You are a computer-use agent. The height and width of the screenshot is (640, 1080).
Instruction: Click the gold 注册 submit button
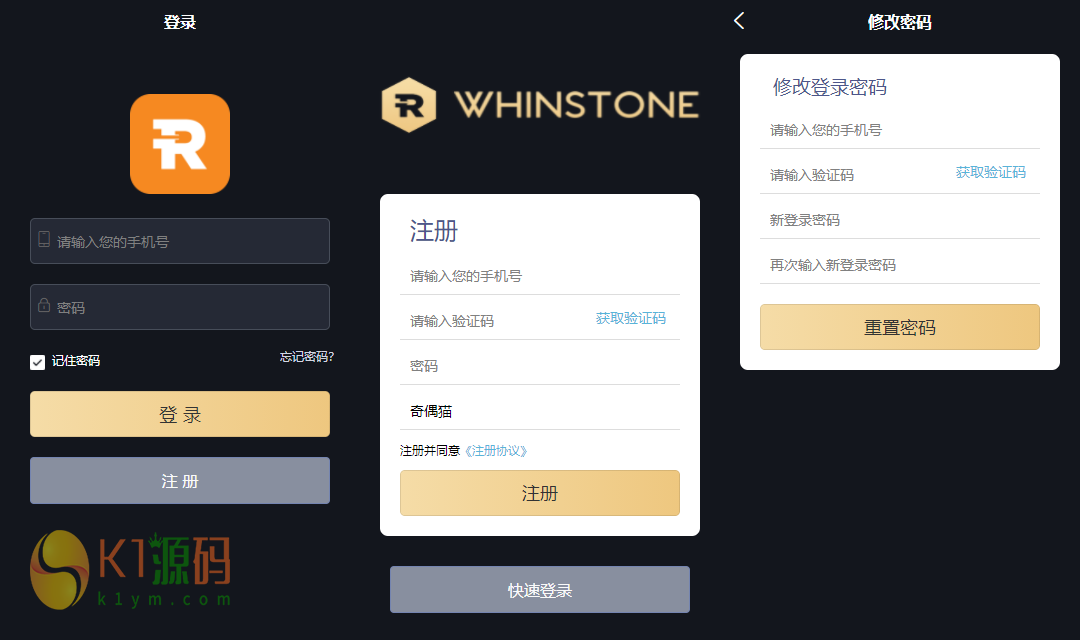pos(540,493)
